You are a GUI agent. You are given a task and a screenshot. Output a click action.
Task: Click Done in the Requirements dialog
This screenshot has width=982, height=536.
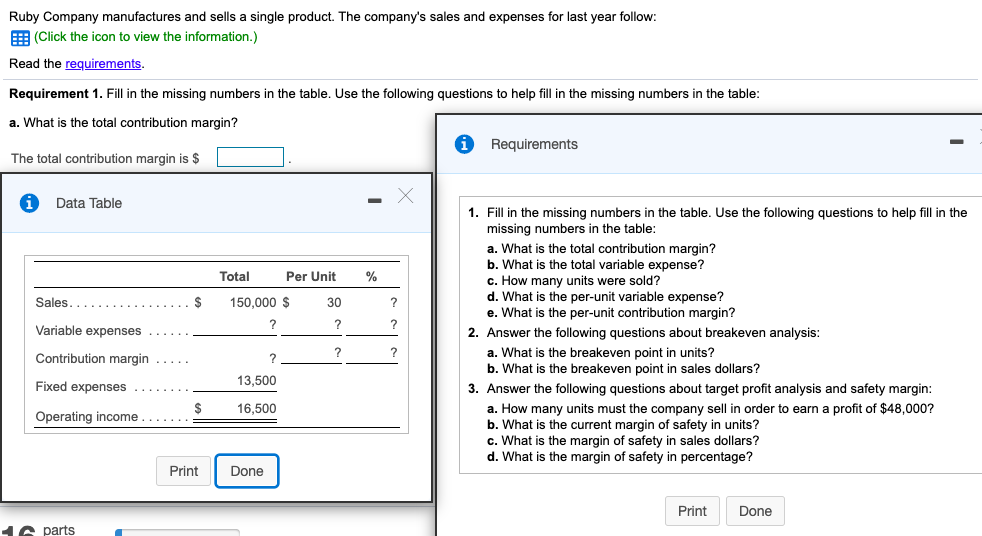click(755, 511)
